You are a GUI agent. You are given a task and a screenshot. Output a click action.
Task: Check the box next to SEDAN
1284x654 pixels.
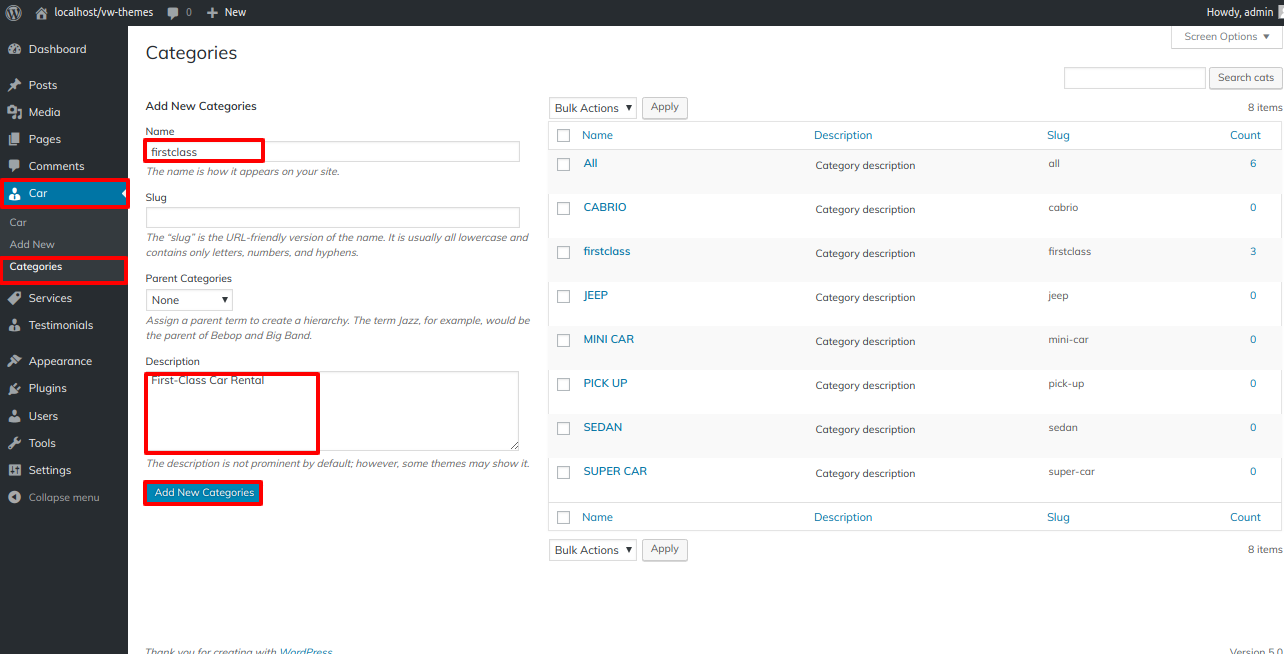563,428
